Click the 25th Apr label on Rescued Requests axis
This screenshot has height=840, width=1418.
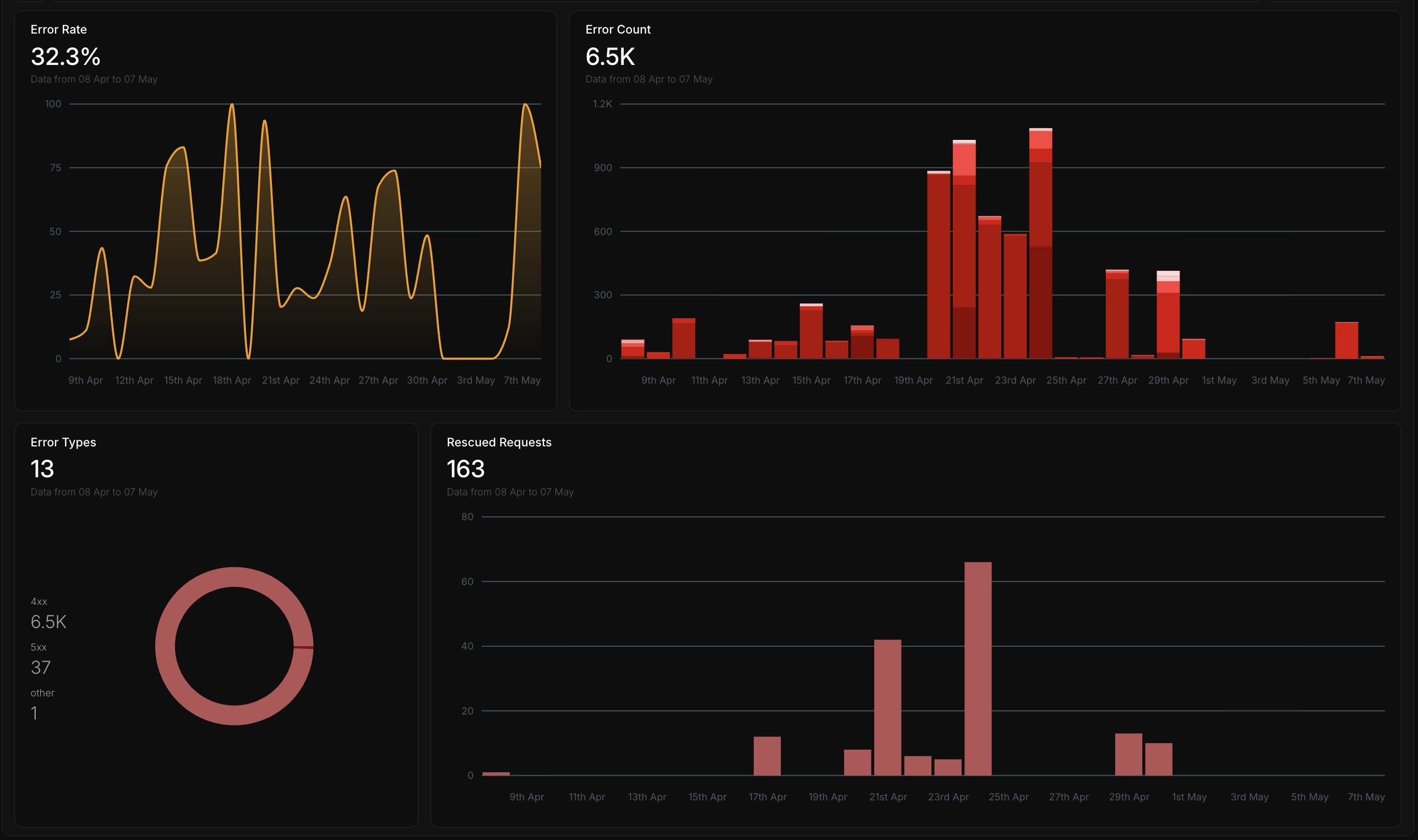pos(1009,797)
